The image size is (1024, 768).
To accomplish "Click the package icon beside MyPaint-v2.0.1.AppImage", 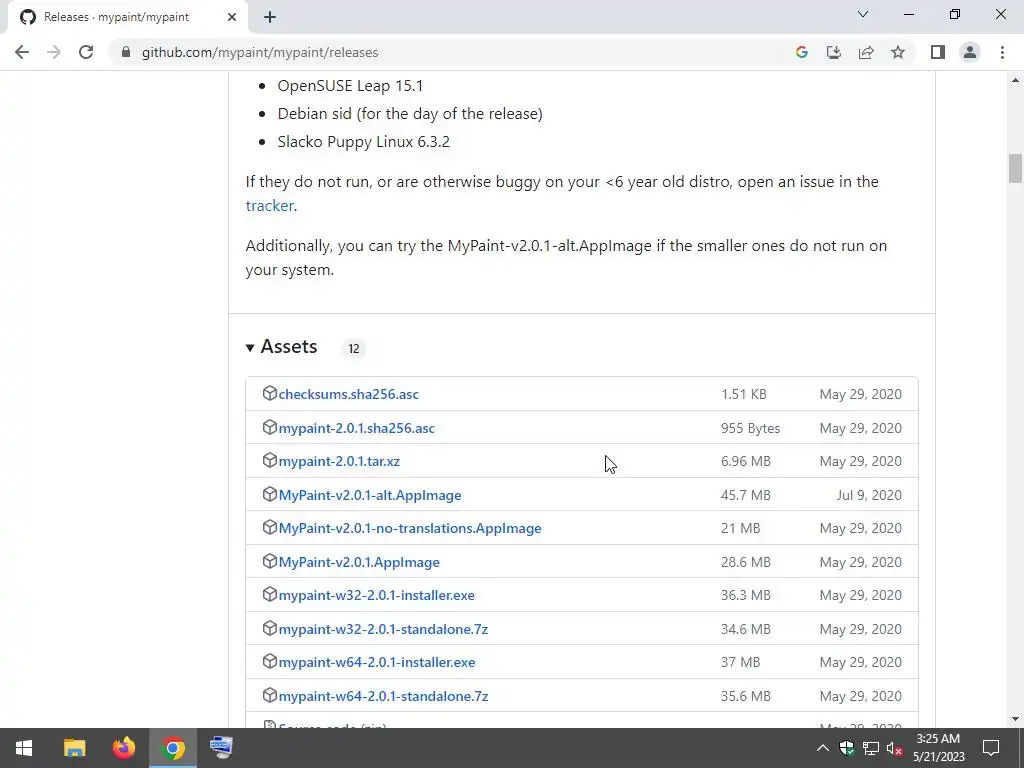I will pos(270,562).
